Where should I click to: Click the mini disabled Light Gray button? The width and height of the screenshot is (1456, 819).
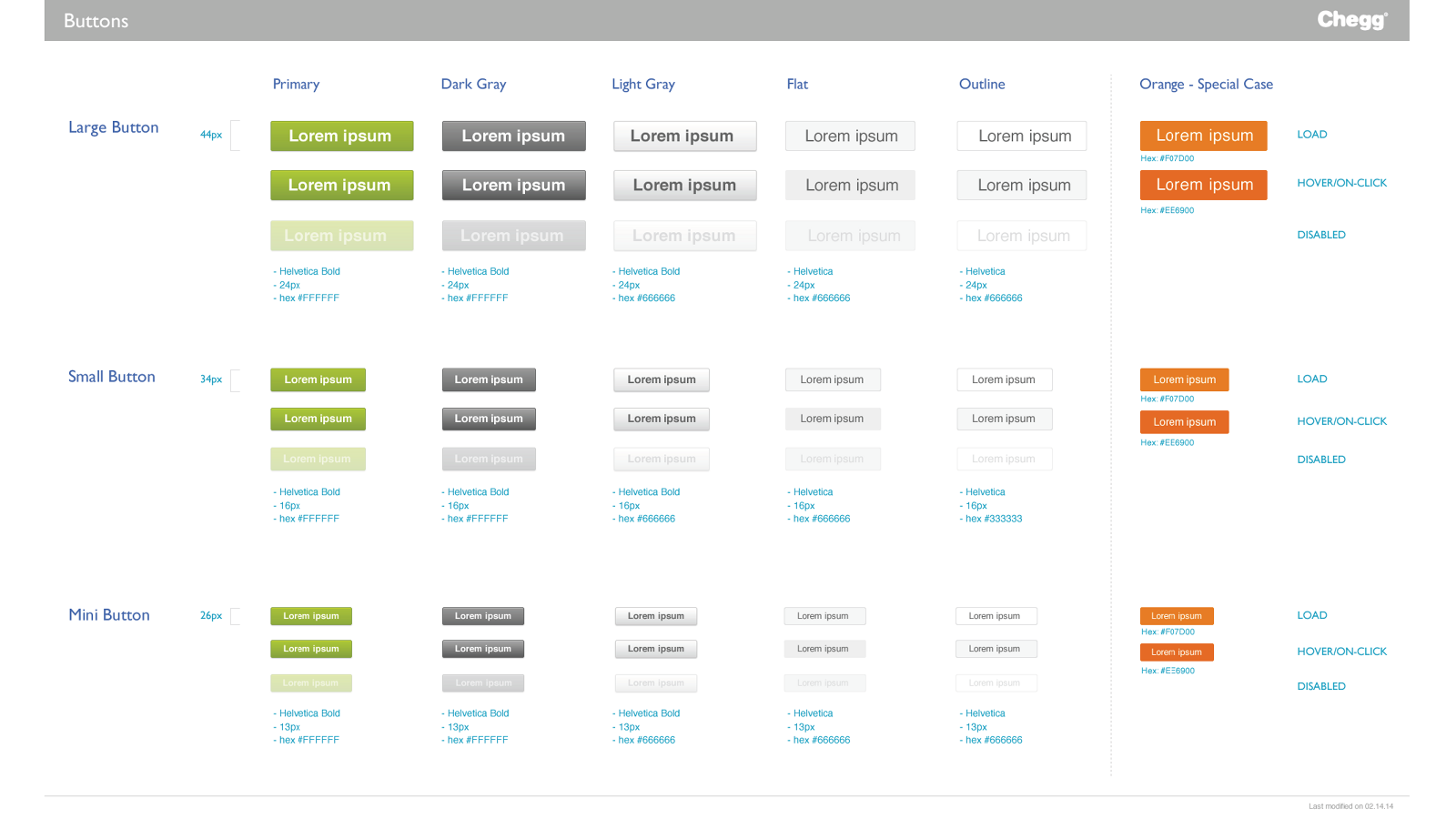click(656, 682)
